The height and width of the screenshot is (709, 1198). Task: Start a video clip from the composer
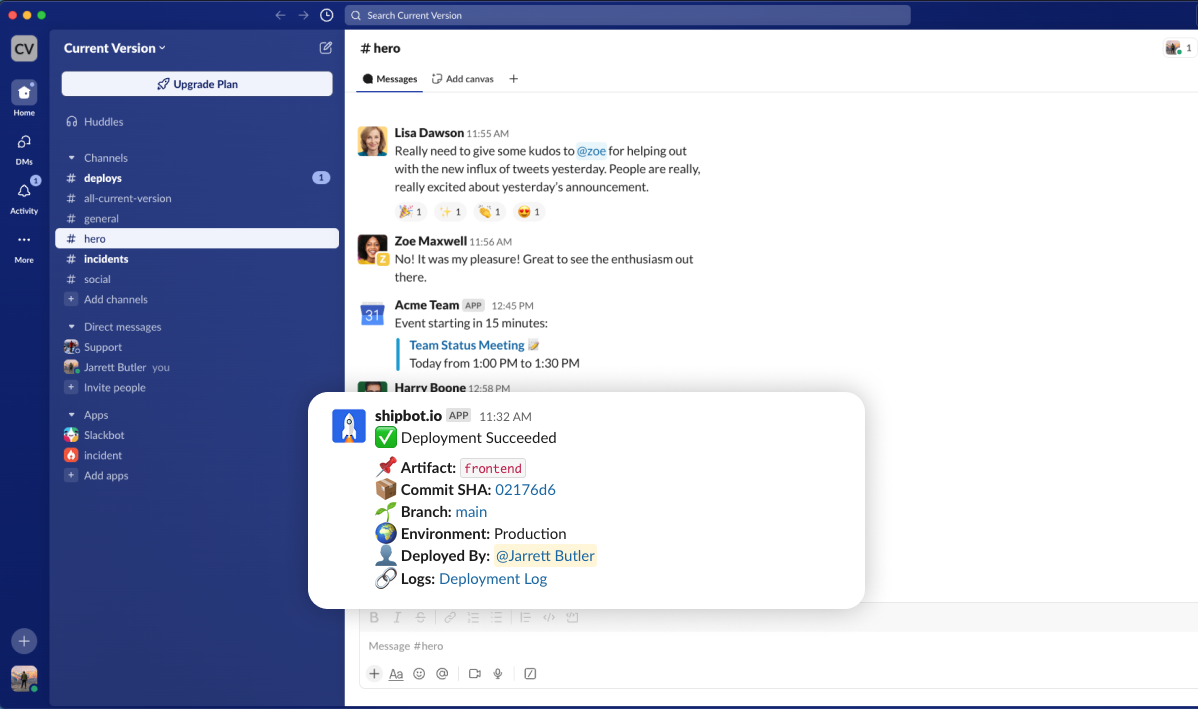474,673
